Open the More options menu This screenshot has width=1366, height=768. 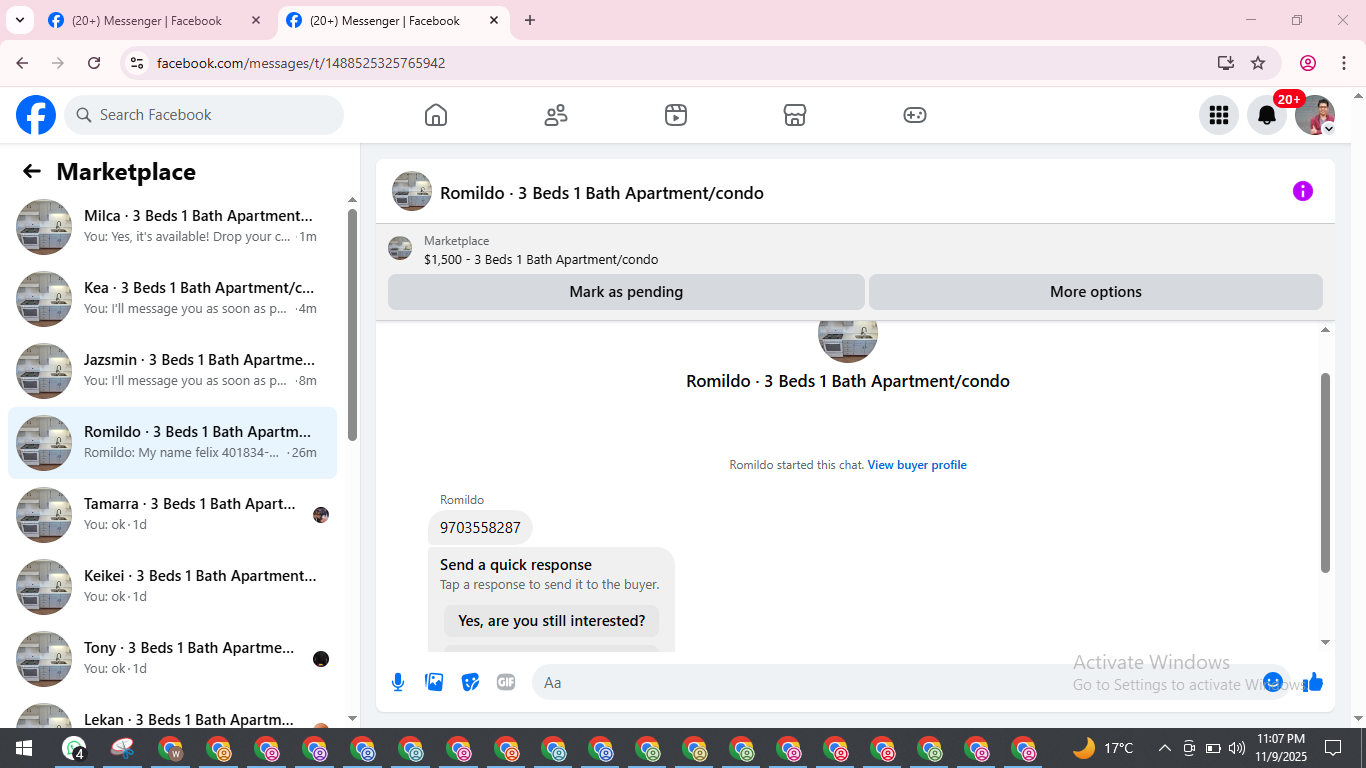click(1096, 292)
